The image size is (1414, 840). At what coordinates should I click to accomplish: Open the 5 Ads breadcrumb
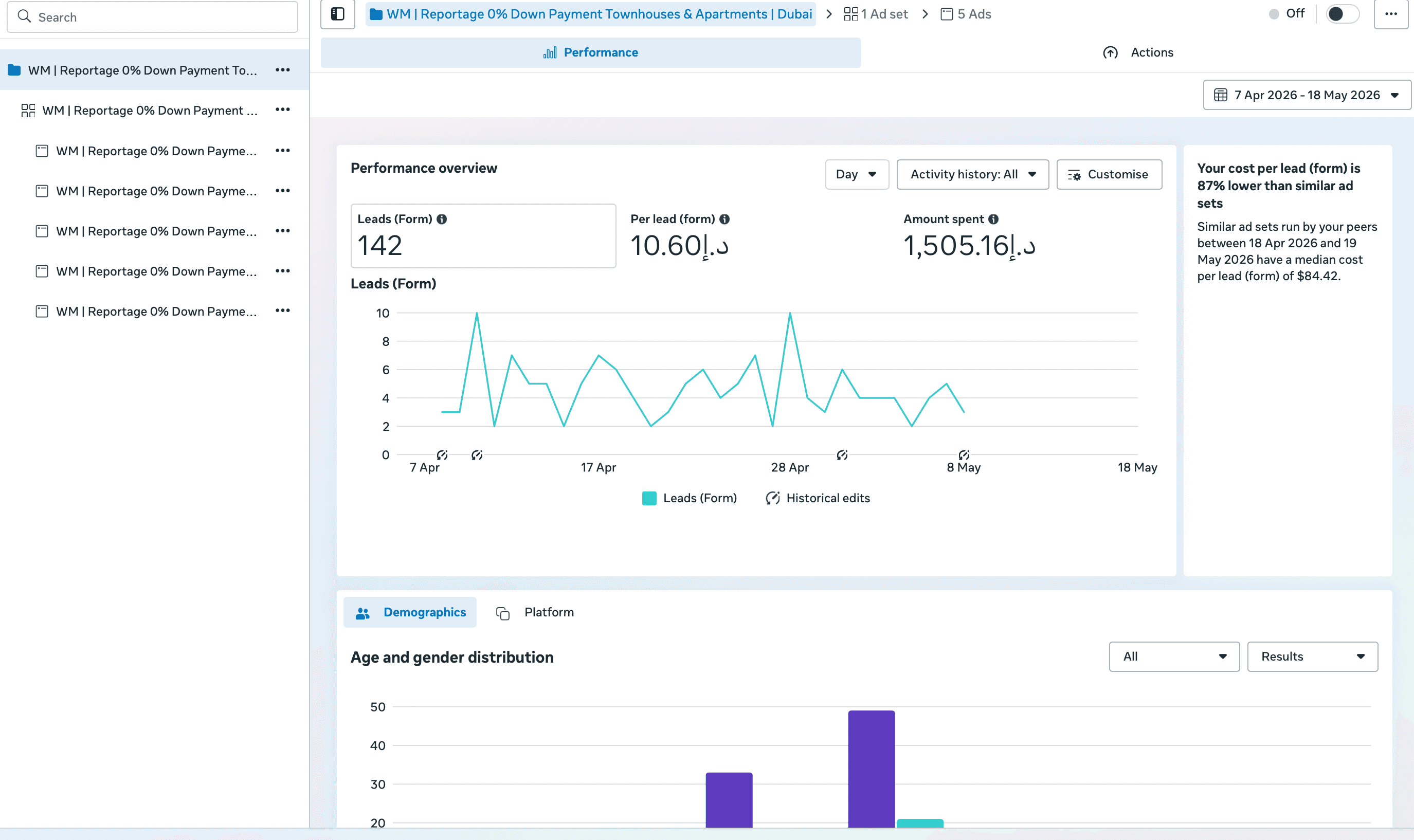966,13
